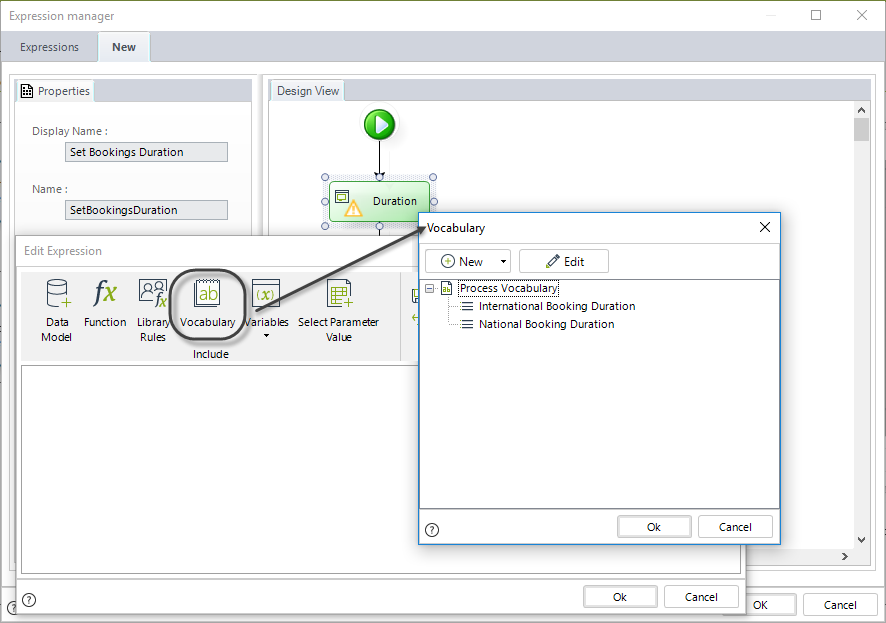Switch to the Expressions tab

click(x=49, y=47)
